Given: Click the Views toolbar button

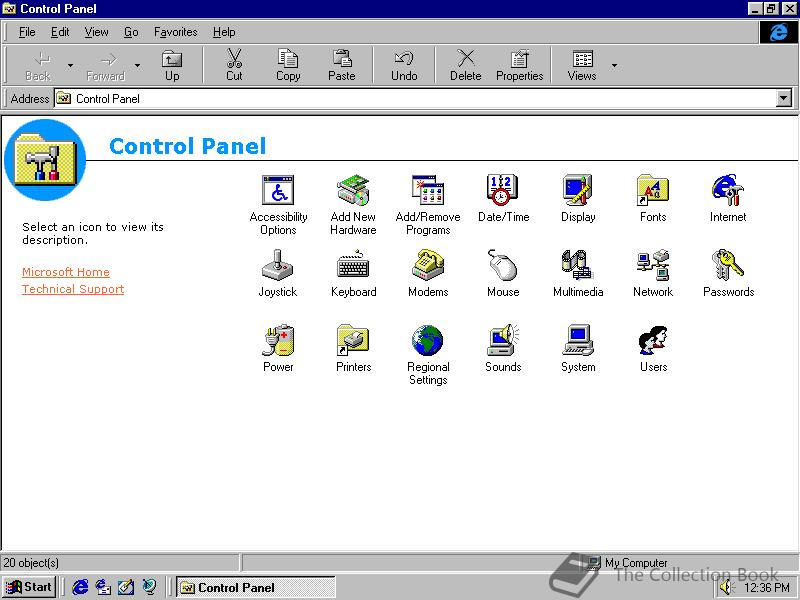Looking at the screenshot, I should [582, 65].
